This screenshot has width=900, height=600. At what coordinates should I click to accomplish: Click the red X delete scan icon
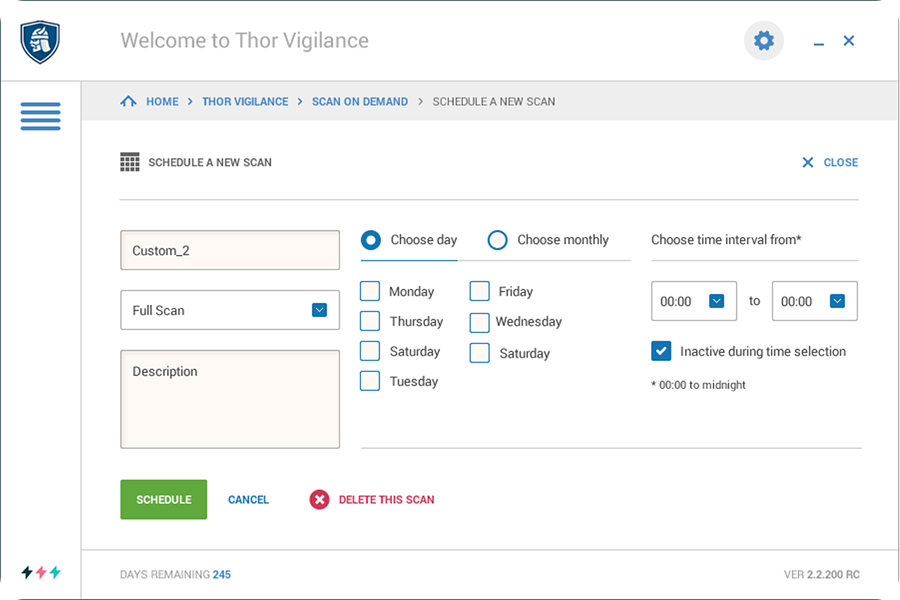click(319, 500)
